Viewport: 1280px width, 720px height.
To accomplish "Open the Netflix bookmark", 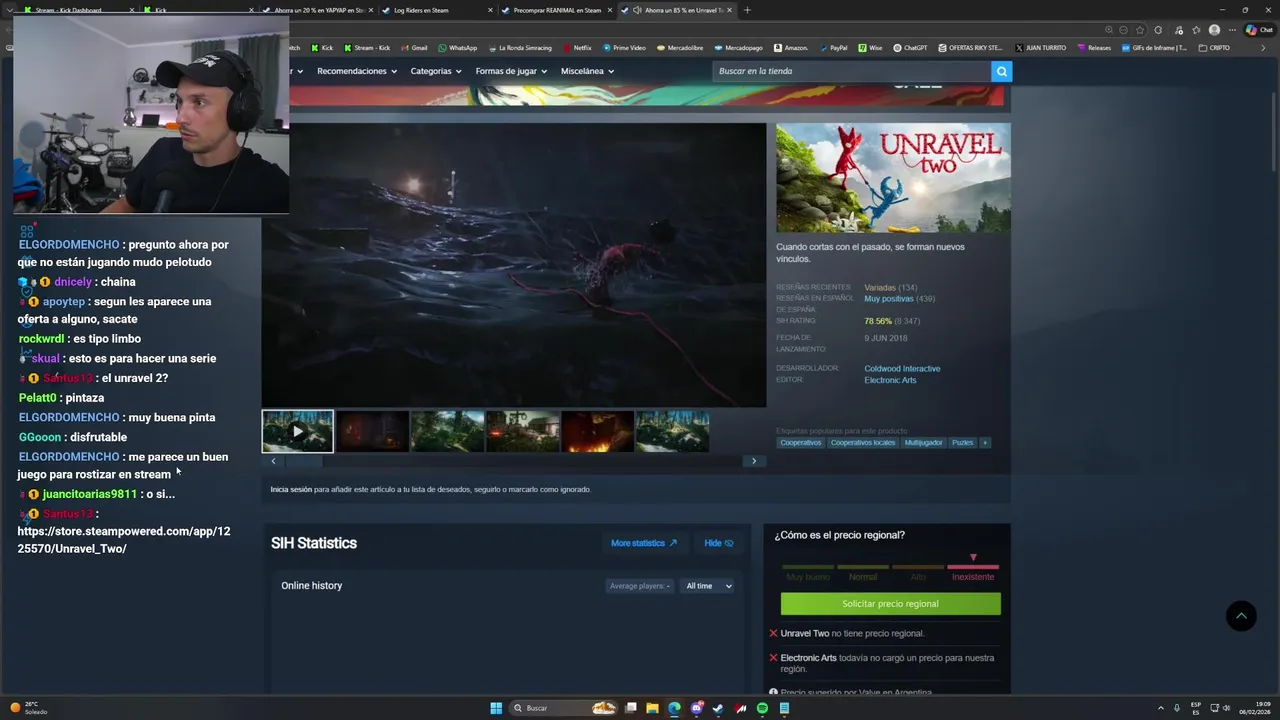I will click(578, 48).
